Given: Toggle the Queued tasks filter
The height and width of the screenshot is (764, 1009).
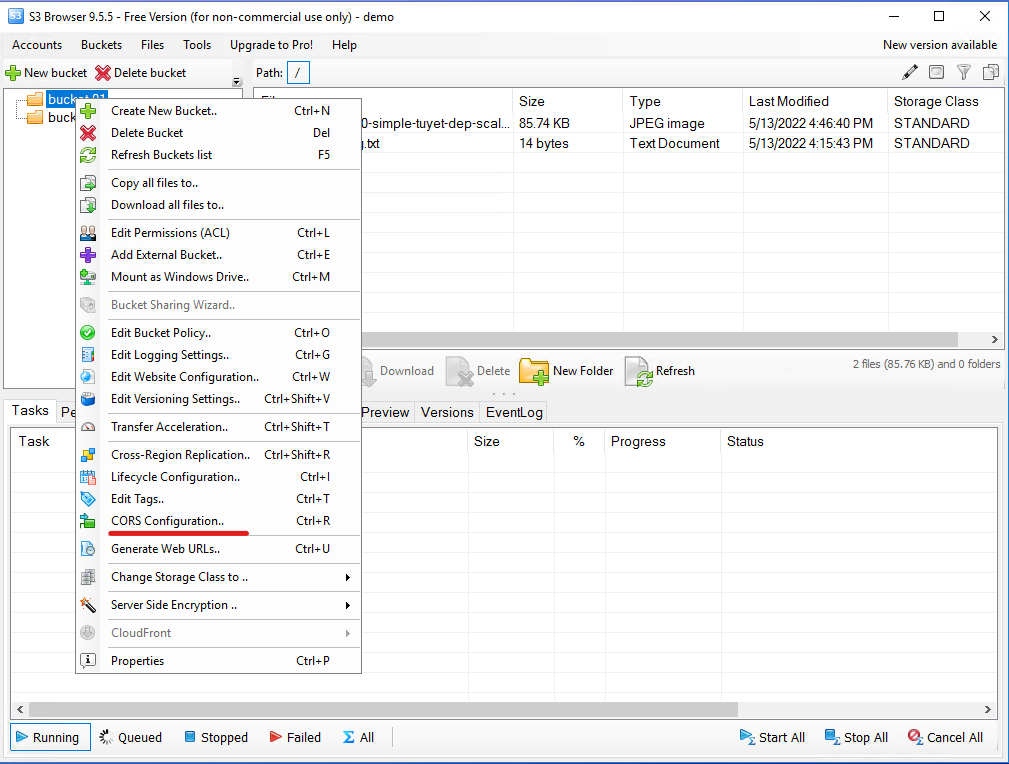Looking at the screenshot, I should coord(130,737).
